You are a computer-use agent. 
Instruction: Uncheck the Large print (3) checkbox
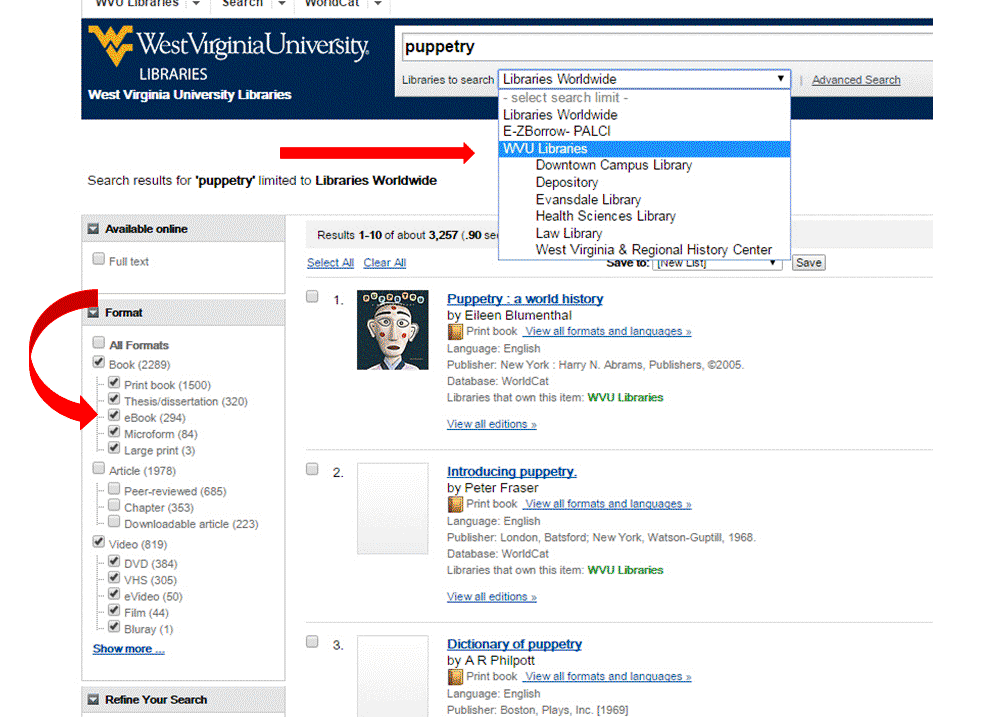[114, 448]
